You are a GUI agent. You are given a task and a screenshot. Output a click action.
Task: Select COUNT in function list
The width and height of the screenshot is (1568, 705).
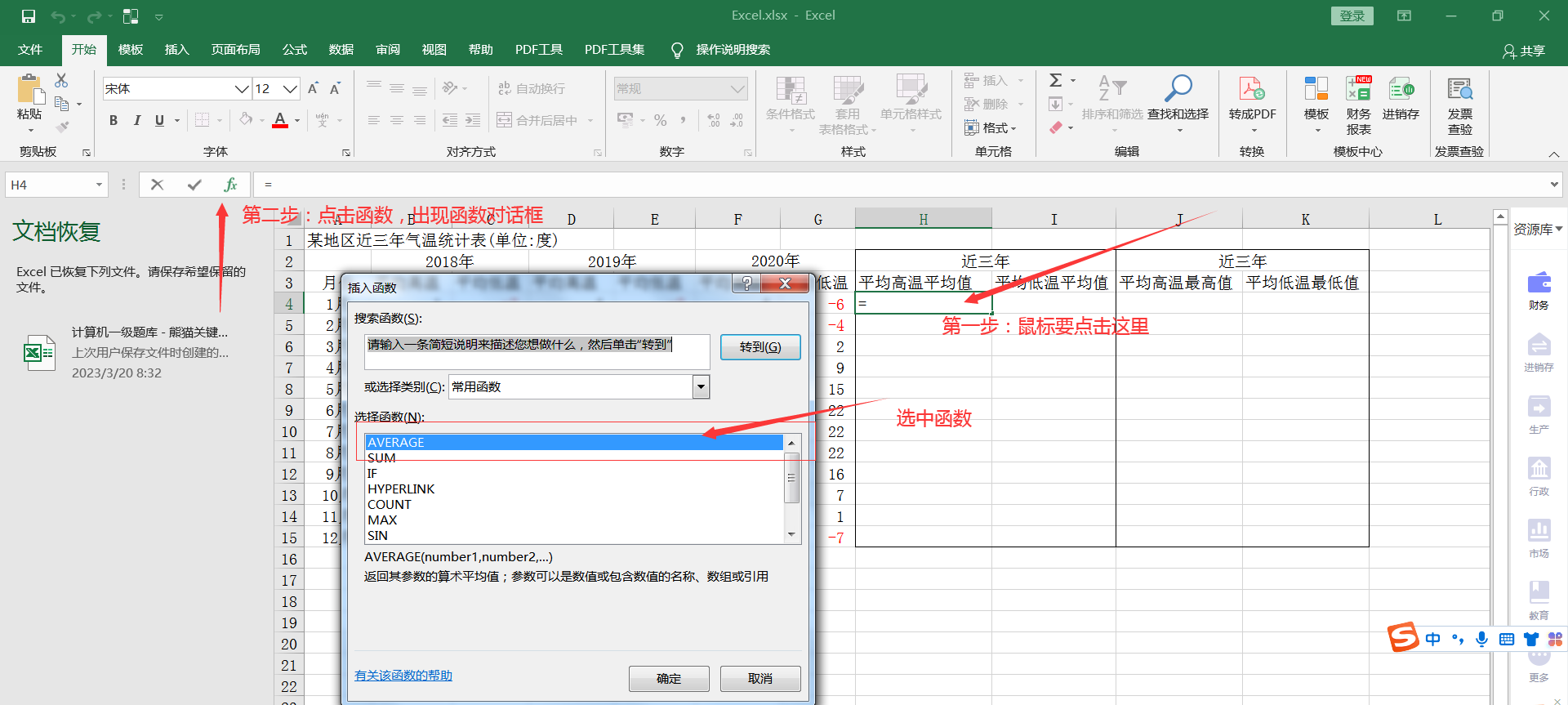[574, 505]
